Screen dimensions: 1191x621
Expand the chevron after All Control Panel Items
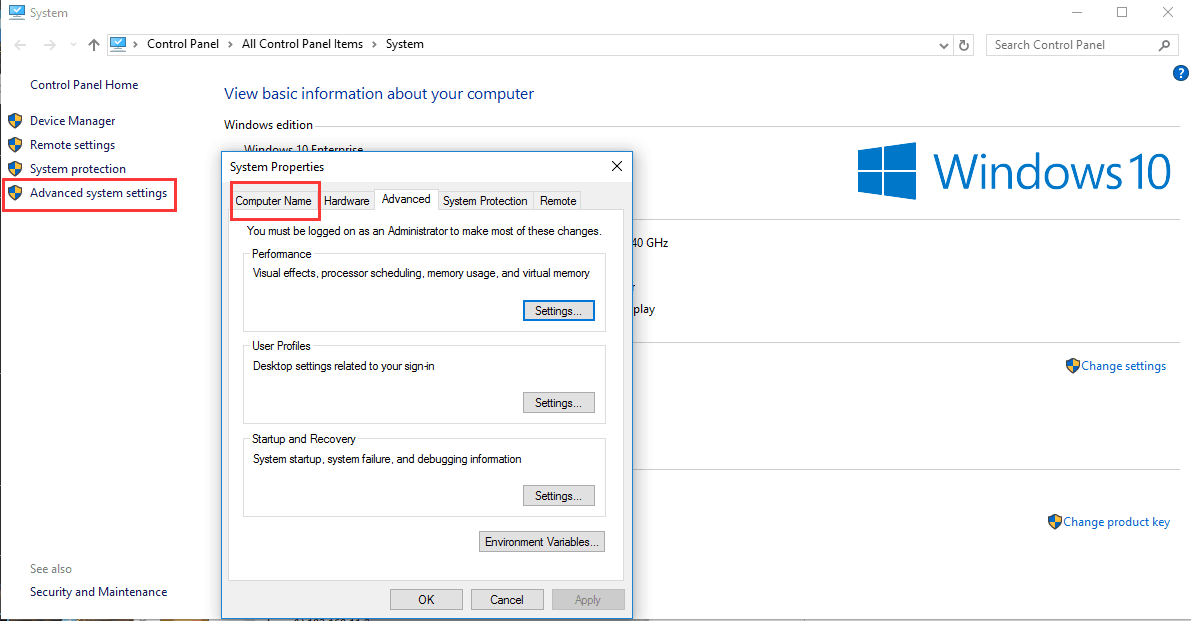[374, 45]
